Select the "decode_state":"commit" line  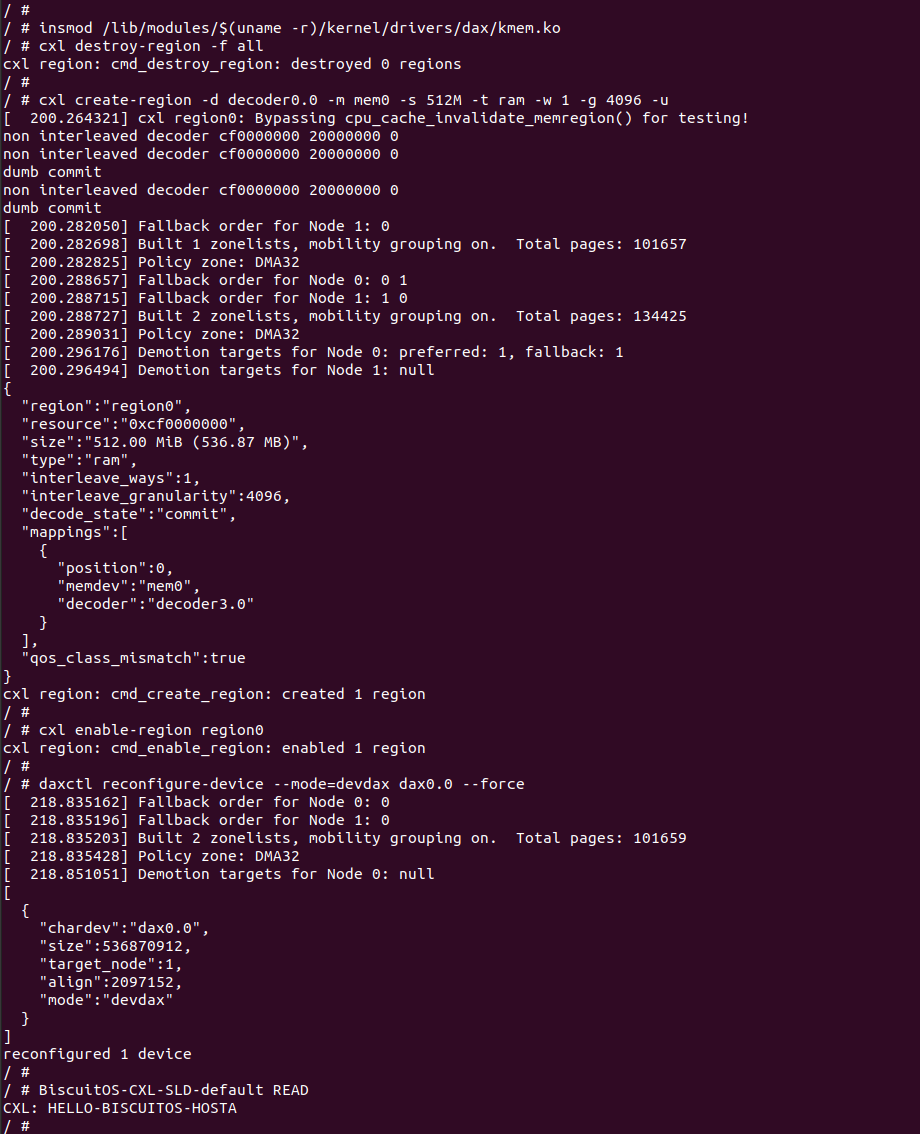pyautogui.click(x=128, y=514)
